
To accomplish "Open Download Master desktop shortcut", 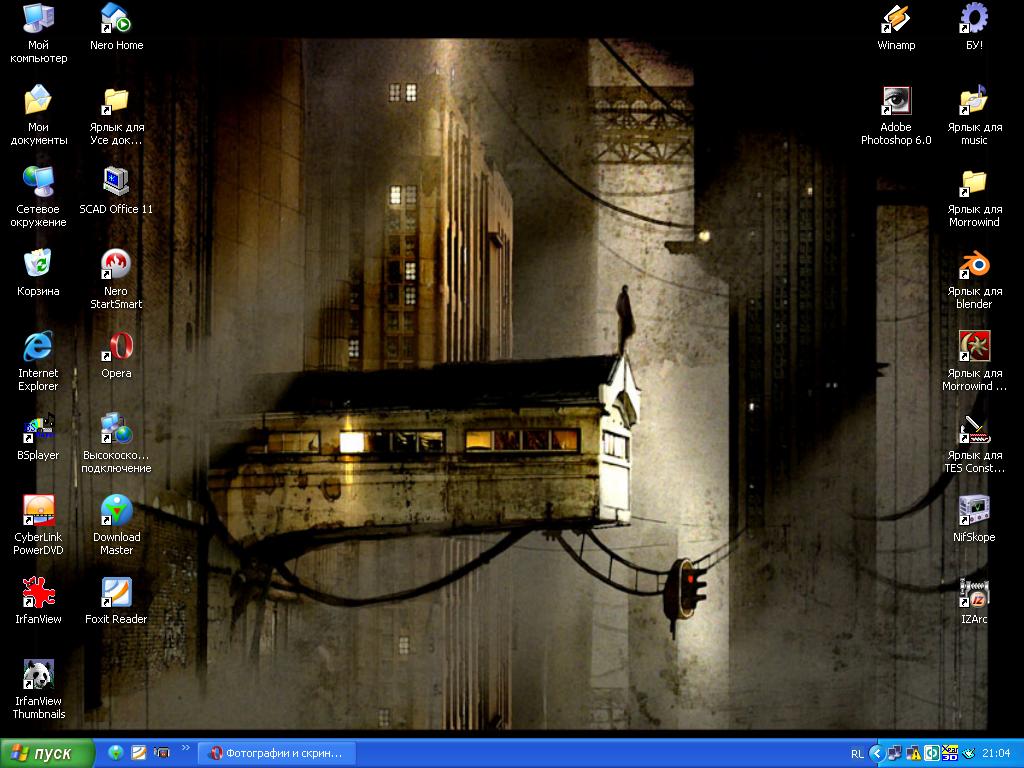I will click(x=116, y=525).
